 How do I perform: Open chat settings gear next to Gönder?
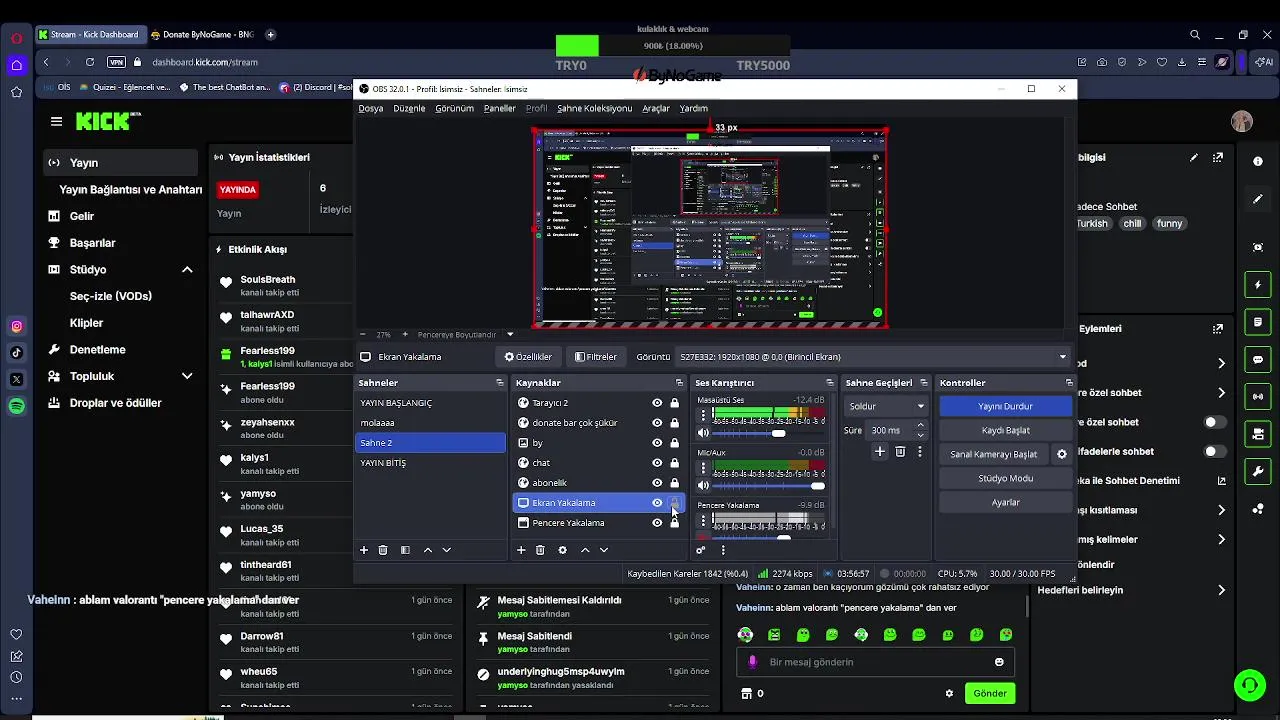(949, 693)
